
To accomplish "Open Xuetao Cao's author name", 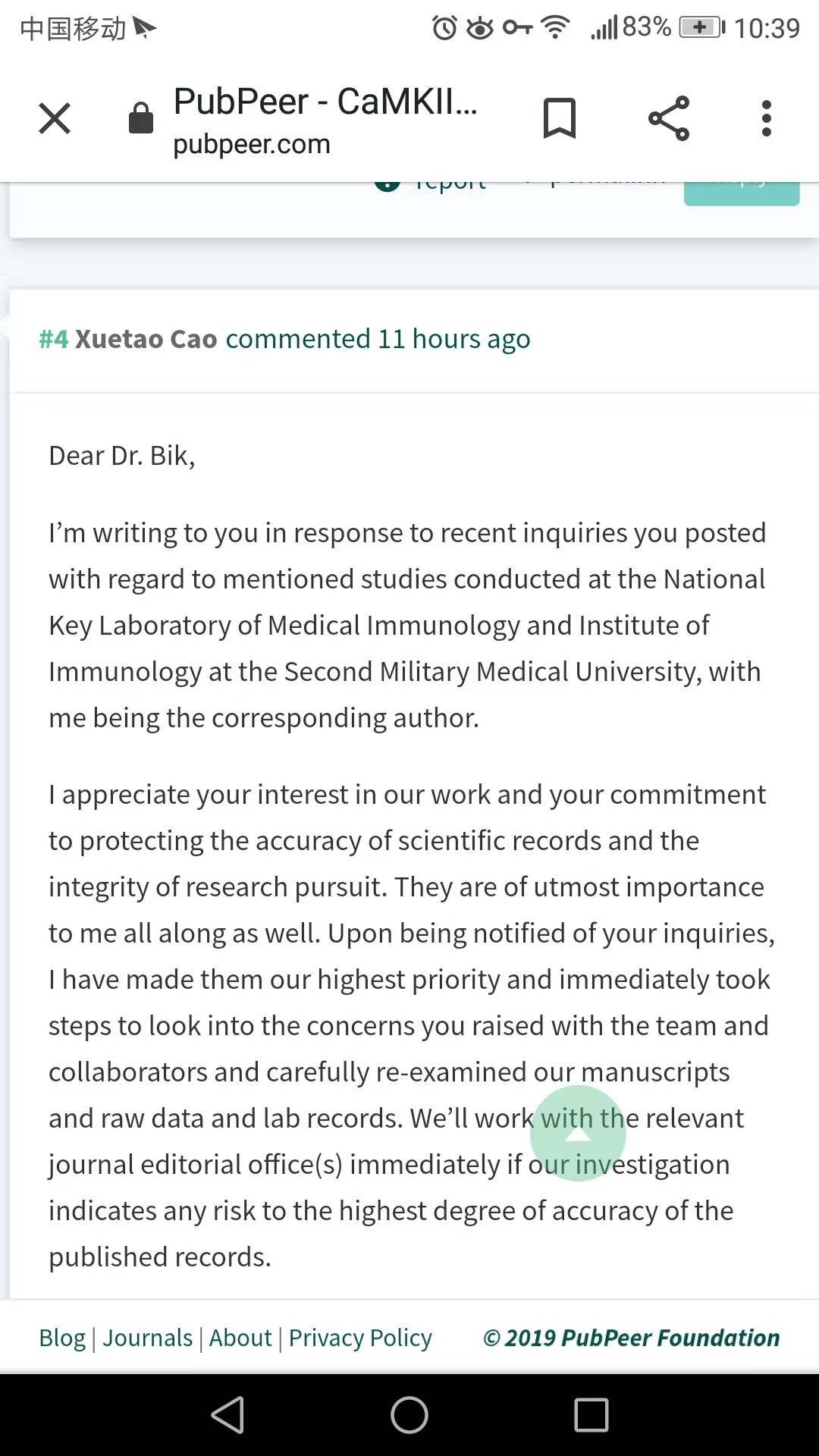I will (146, 339).
